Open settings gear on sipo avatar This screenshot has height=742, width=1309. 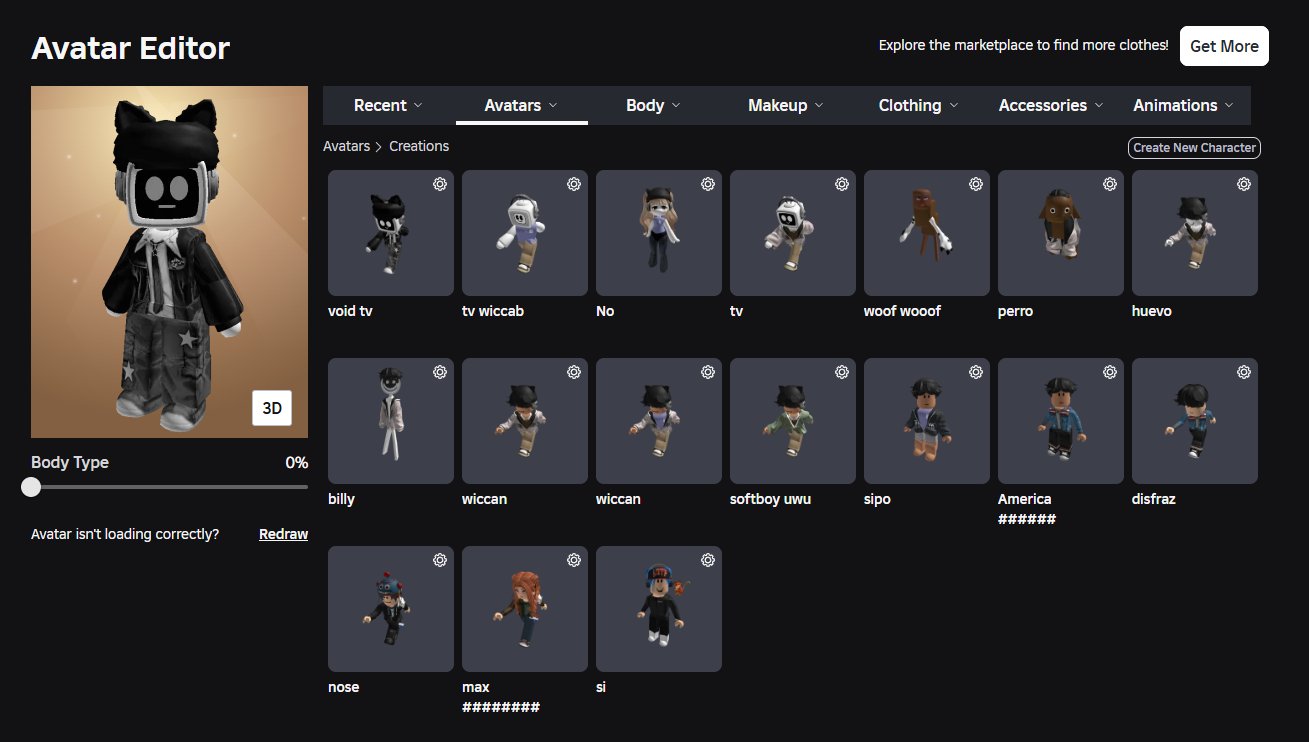pyautogui.click(x=976, y=372)
